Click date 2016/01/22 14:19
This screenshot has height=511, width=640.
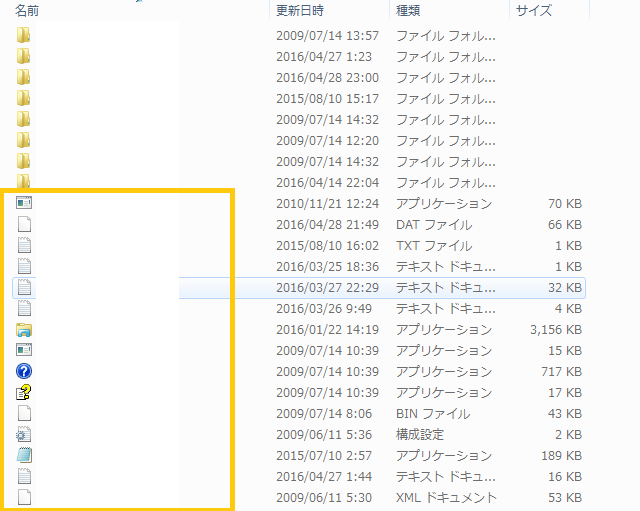coord(327,330)
